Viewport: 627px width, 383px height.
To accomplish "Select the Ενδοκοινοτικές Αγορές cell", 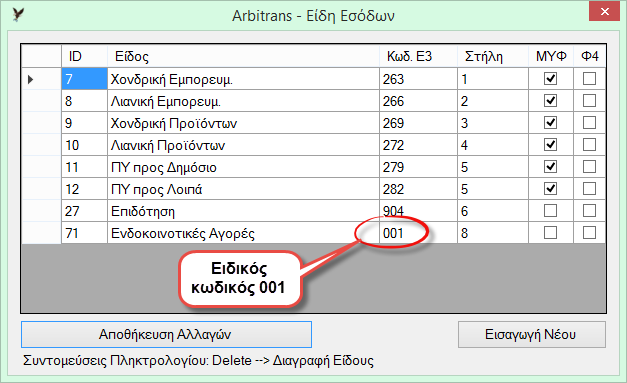I will [x=243, y=233].
